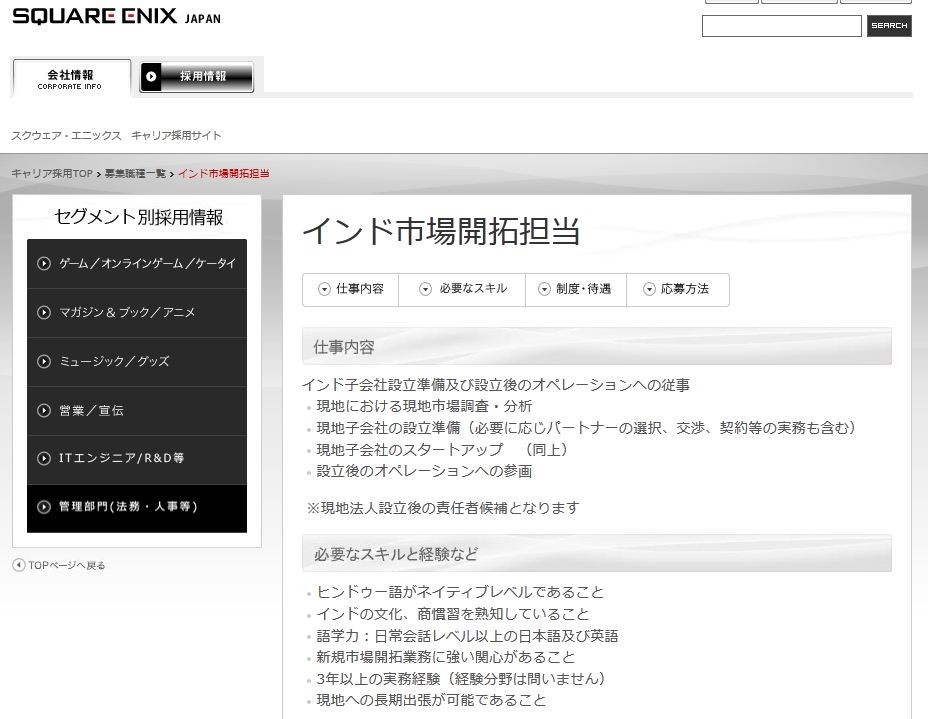Image resolution: width=928 pixels, height=719 pixels.
Task: Click the bullet 設立後のオペレーションへの参画
Action: [x=424, y=472]
